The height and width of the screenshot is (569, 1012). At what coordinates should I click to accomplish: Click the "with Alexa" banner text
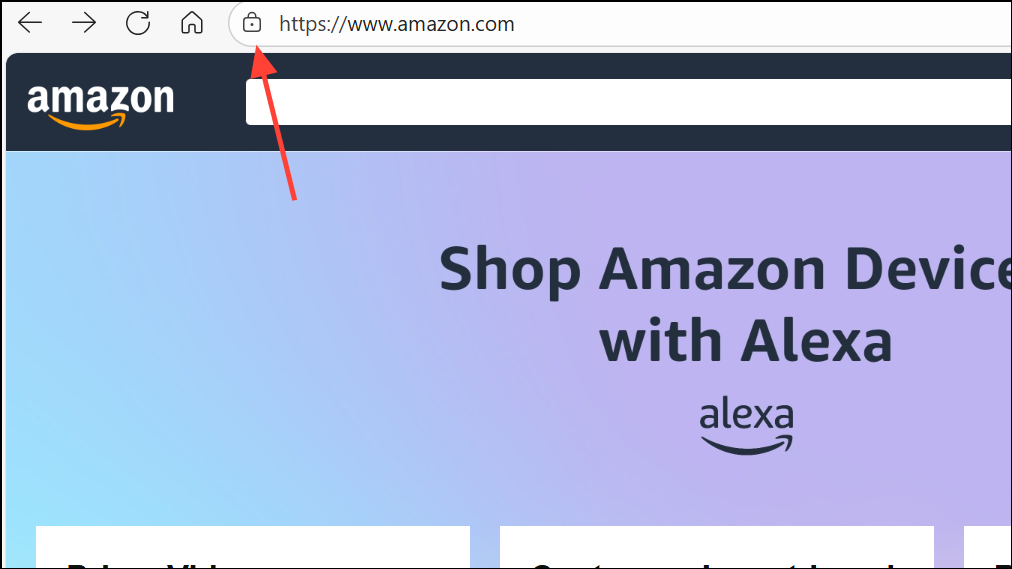746,342
